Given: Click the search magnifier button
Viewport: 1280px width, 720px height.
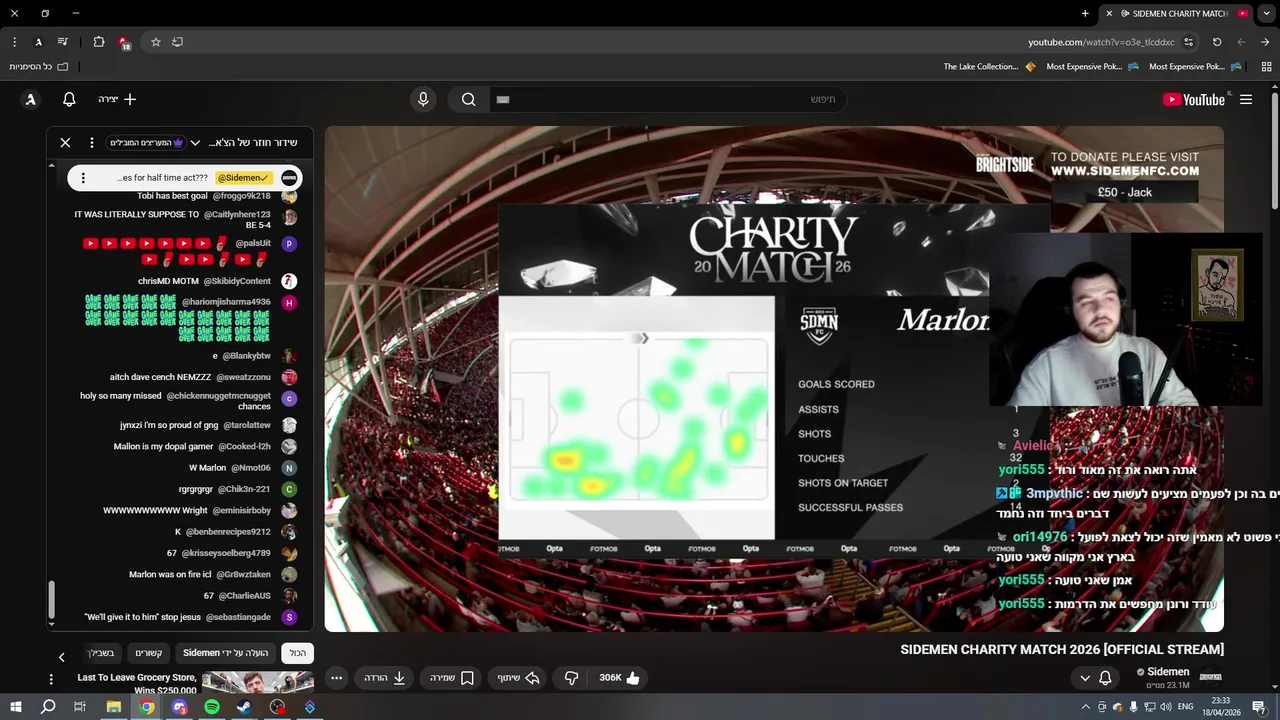Looking at the screenshot, I should pyautogui.click(x=468, y=99).
